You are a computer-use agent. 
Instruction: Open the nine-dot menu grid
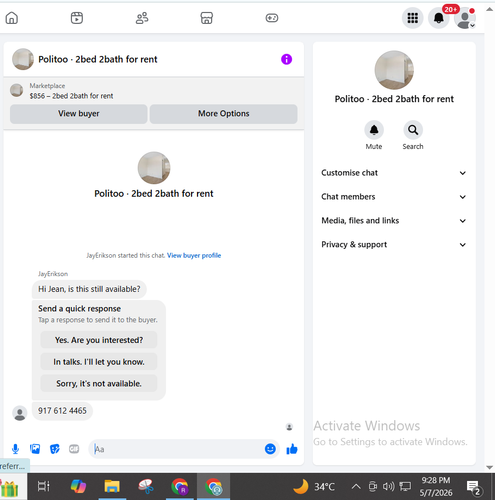pyautogui.click(x=412, y=18)
